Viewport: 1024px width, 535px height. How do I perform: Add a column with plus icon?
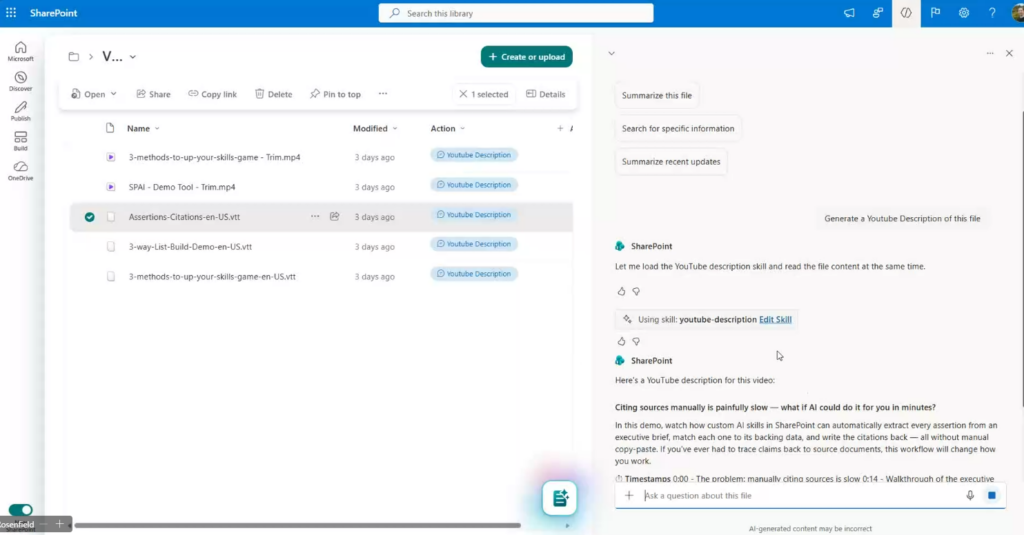pyautogui.click(x=560, y=129)
